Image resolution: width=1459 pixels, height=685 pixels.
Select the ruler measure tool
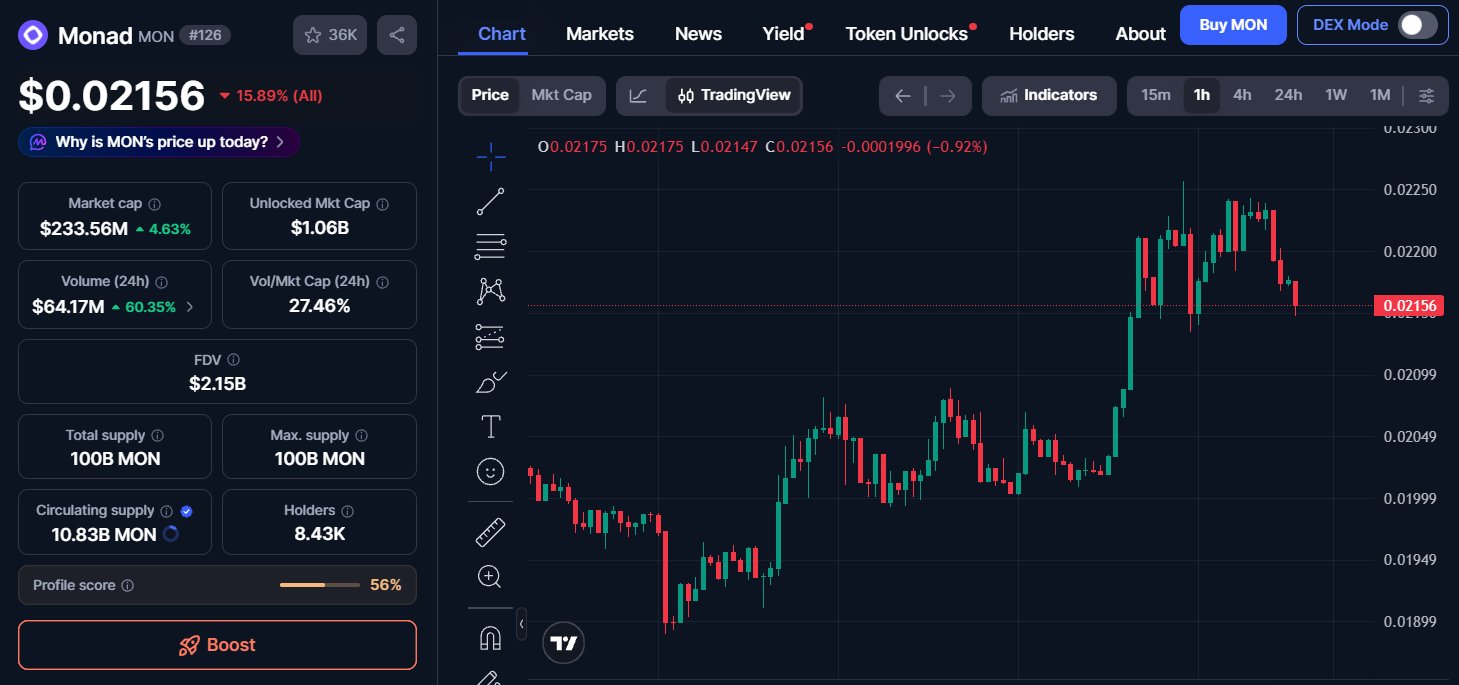tap(490, 532)
